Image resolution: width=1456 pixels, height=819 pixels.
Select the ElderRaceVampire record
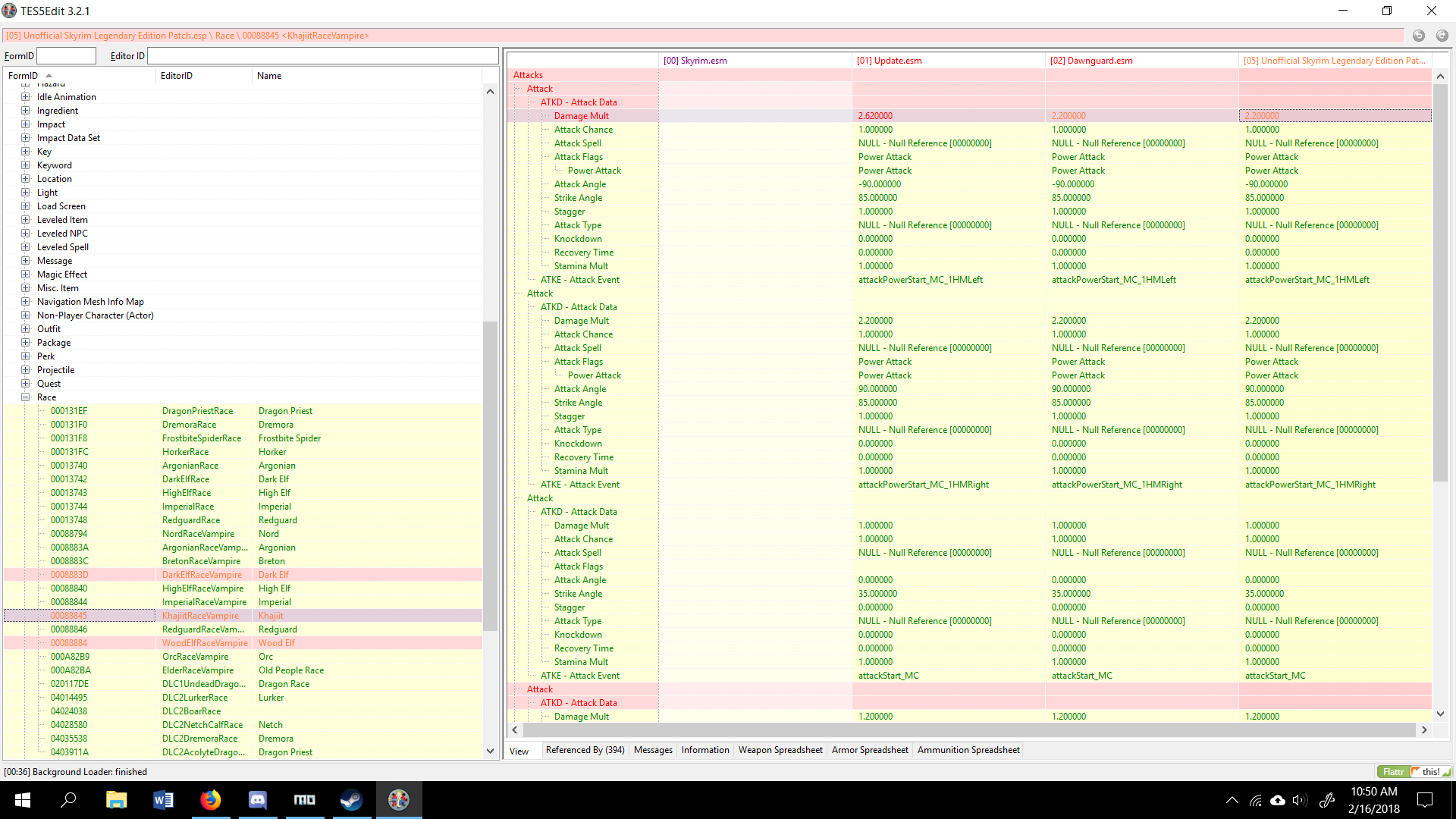coord(243,670)
